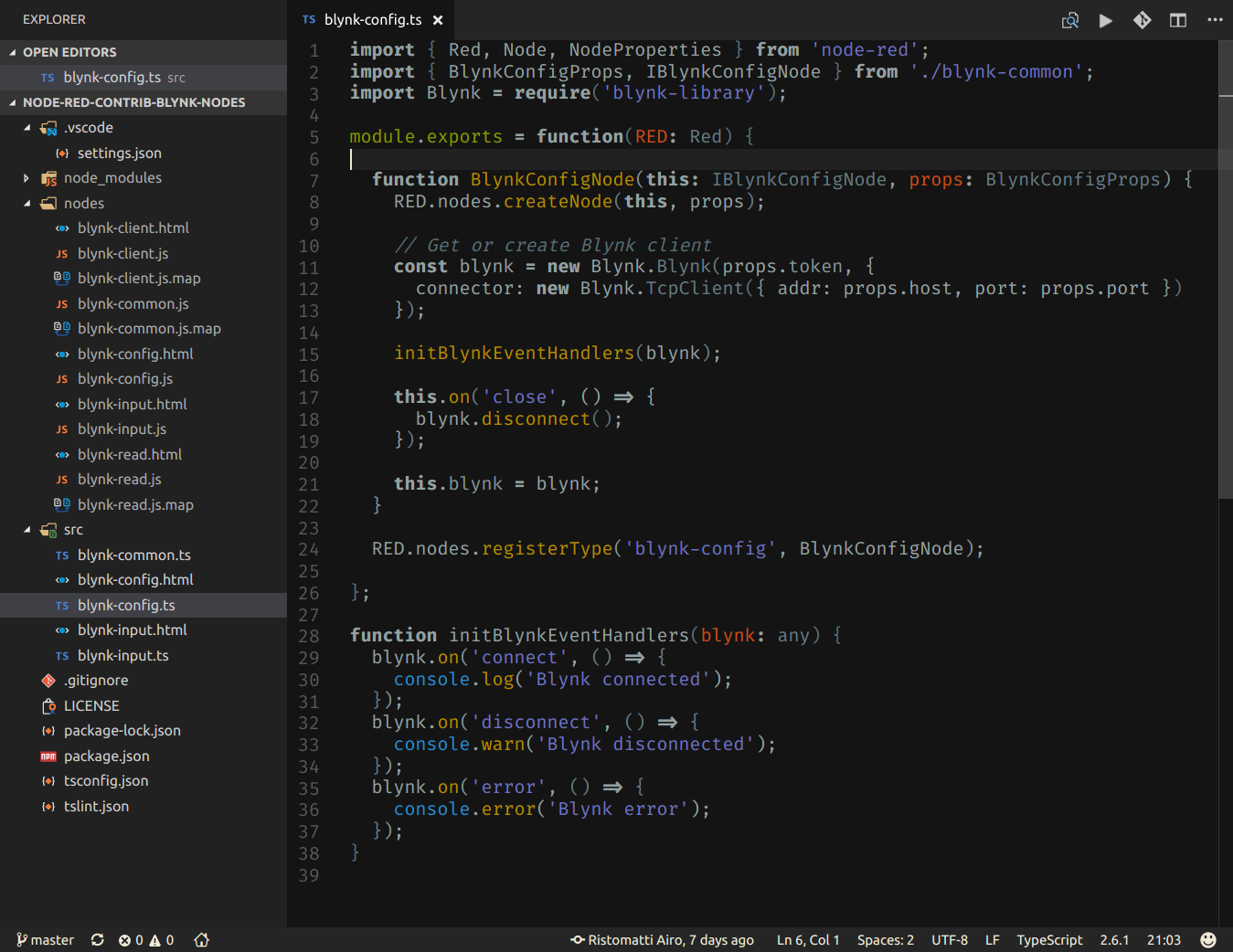Change LF end-of-line sequence
Image resolution: width=1233 pixels, height=952 pixels.
993,940
